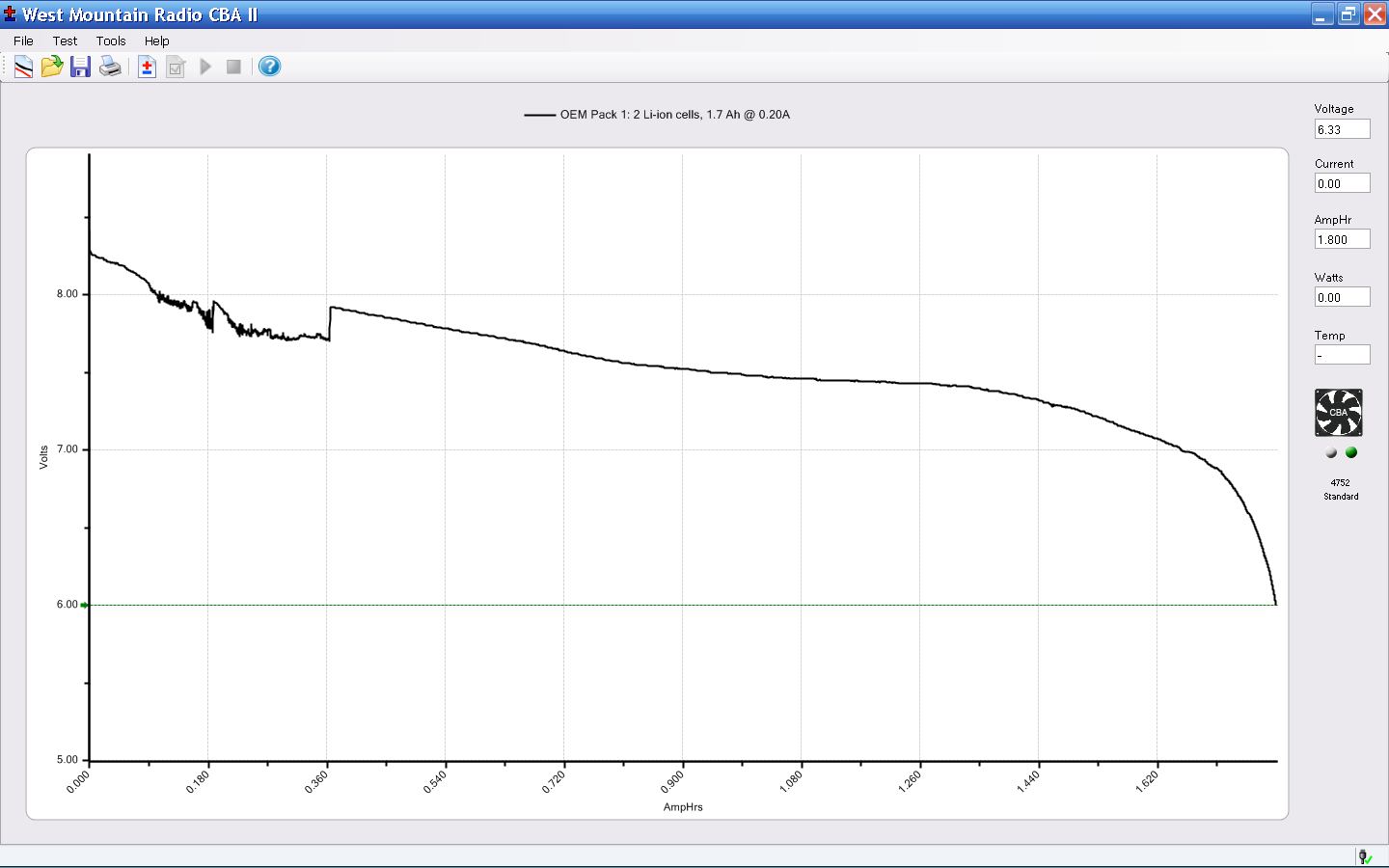
Task: Click the Voltage field showing 6.33
Action: [x=1342, y=129]
